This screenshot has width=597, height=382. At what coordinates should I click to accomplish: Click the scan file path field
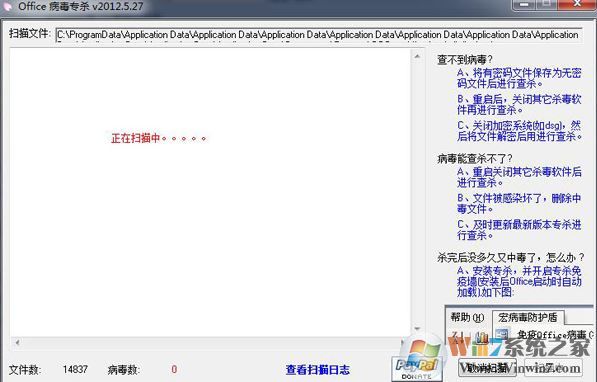(x=319, y=35)
